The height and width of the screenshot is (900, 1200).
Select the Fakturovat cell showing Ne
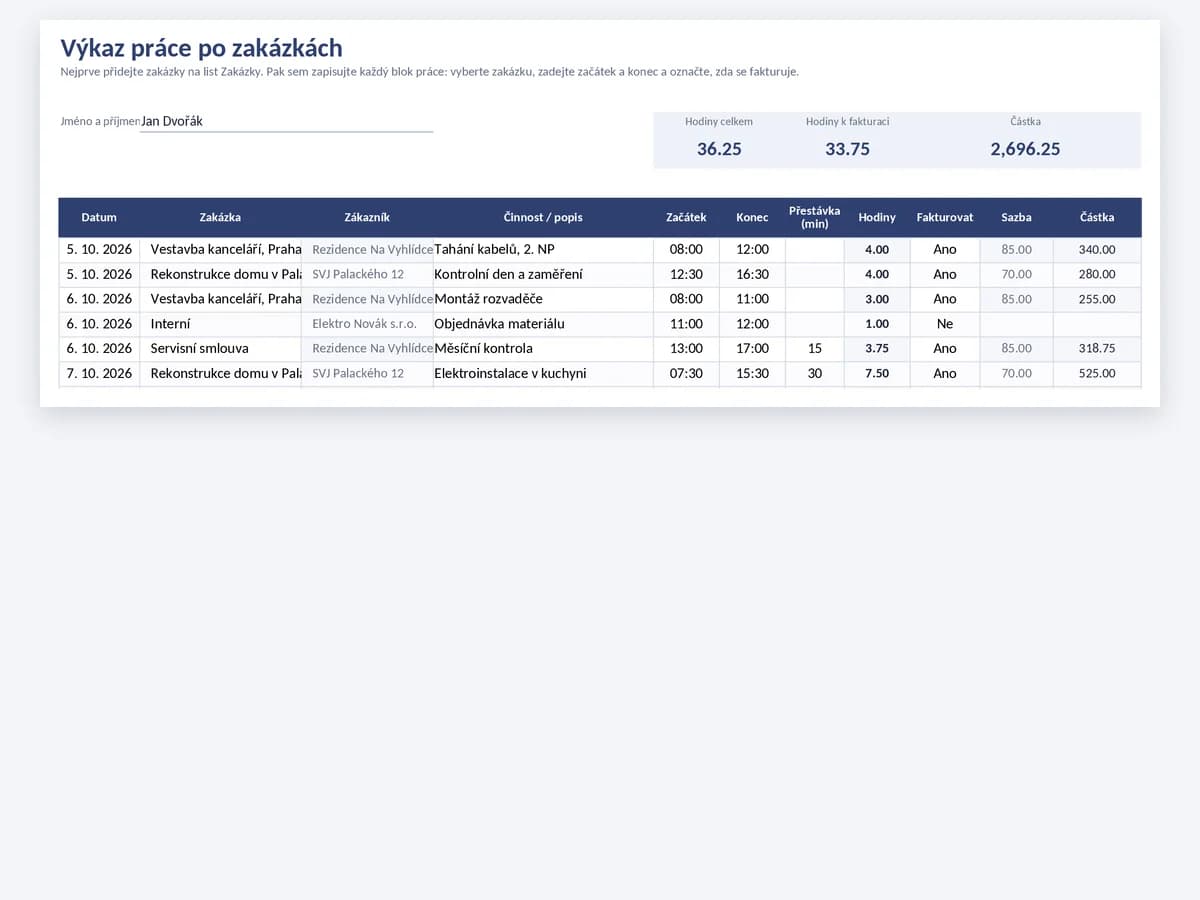(x=945, y=324)
